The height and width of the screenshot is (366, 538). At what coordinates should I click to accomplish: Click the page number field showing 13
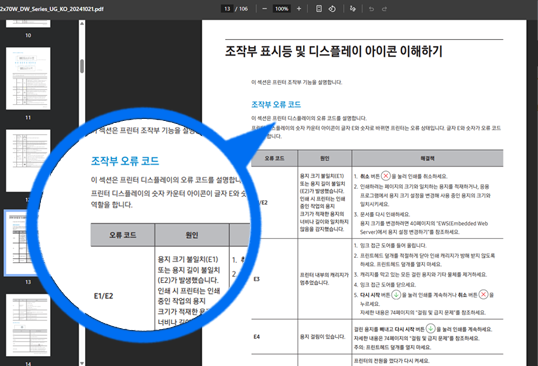tap(227, 9)
